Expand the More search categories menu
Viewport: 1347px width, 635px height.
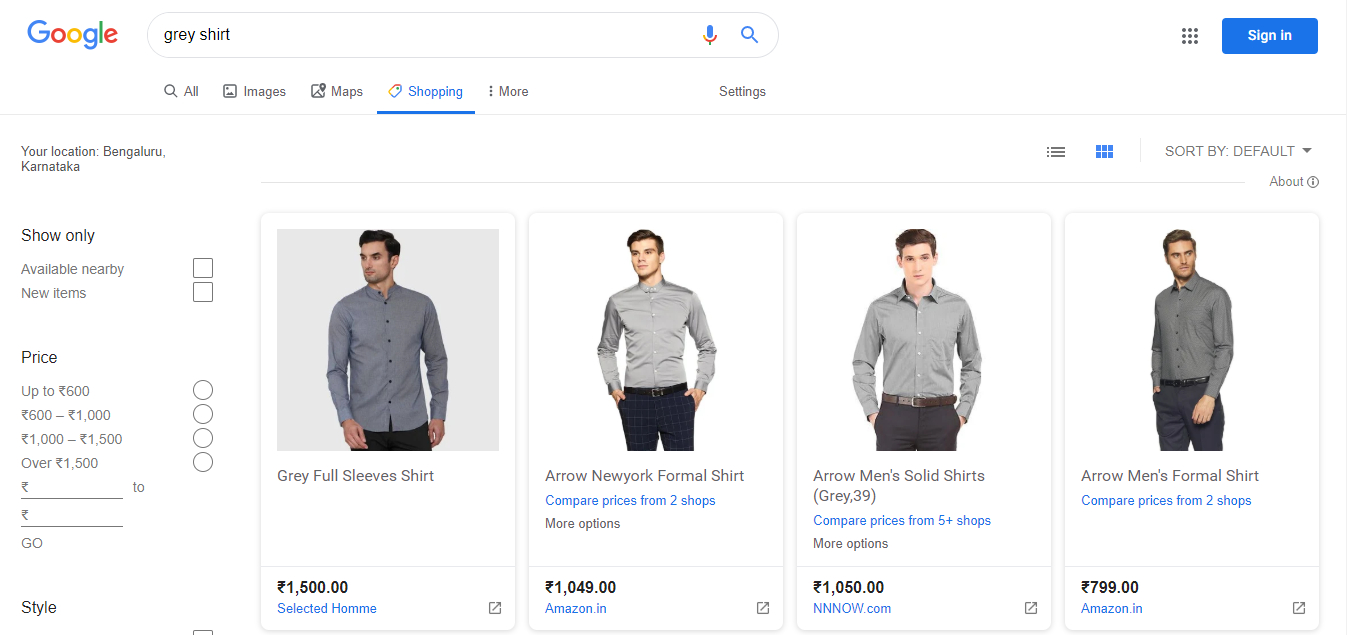(507, 91)
